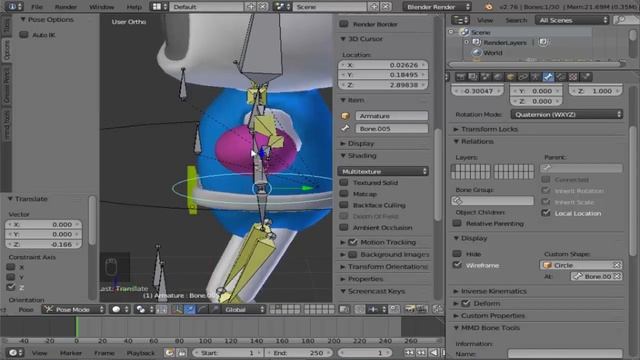
Task: Open the Bone Constraints properties tab icon
Action: [561, 77]
